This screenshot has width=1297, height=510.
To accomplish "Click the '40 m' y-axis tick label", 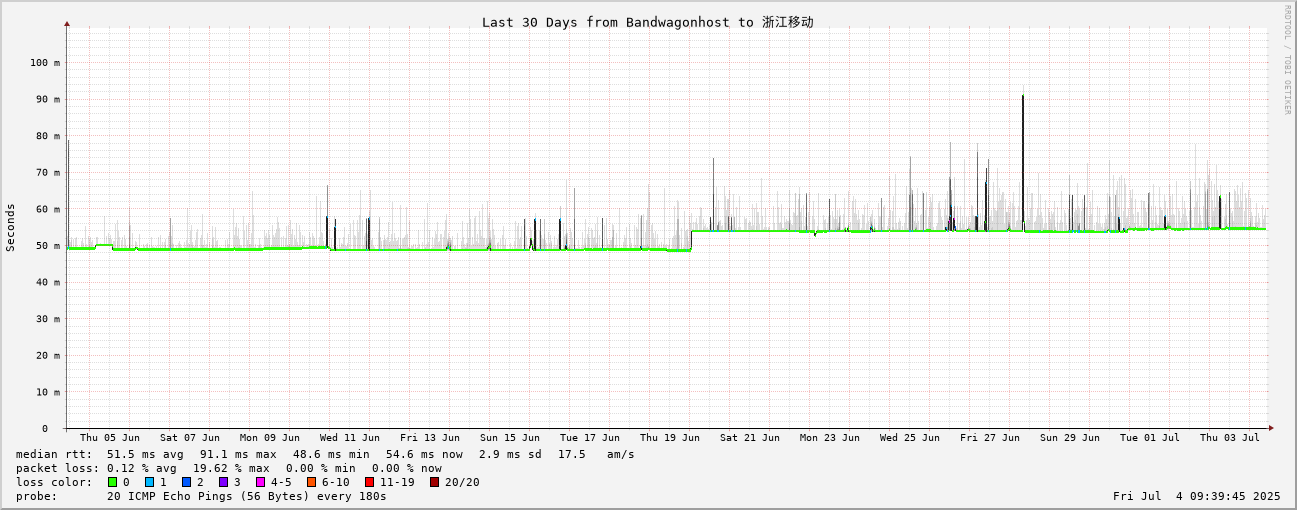I will pyautogui.click(x=48, y=282).
